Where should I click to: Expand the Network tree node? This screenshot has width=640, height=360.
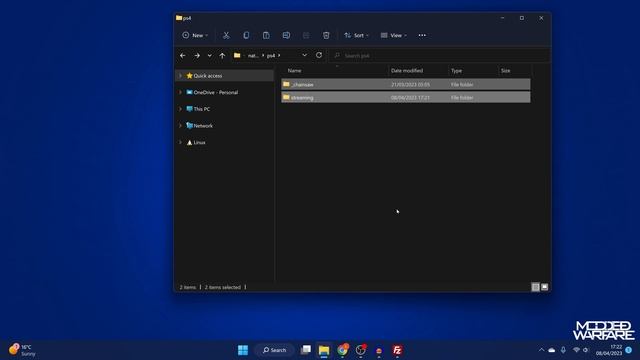(x=180, y=126)
